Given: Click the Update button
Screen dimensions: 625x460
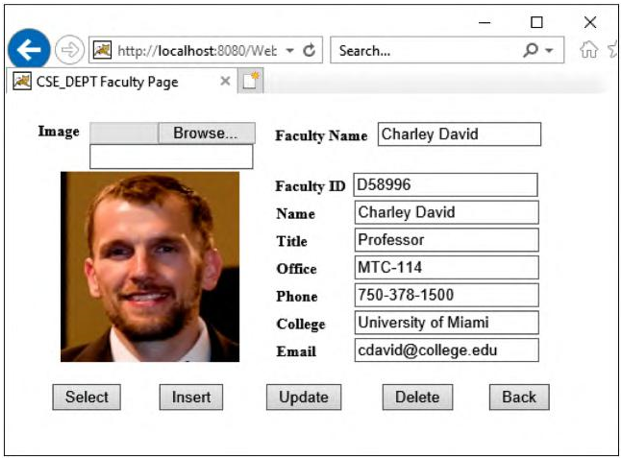Looking at the screenshot, I should click(304, 397).
